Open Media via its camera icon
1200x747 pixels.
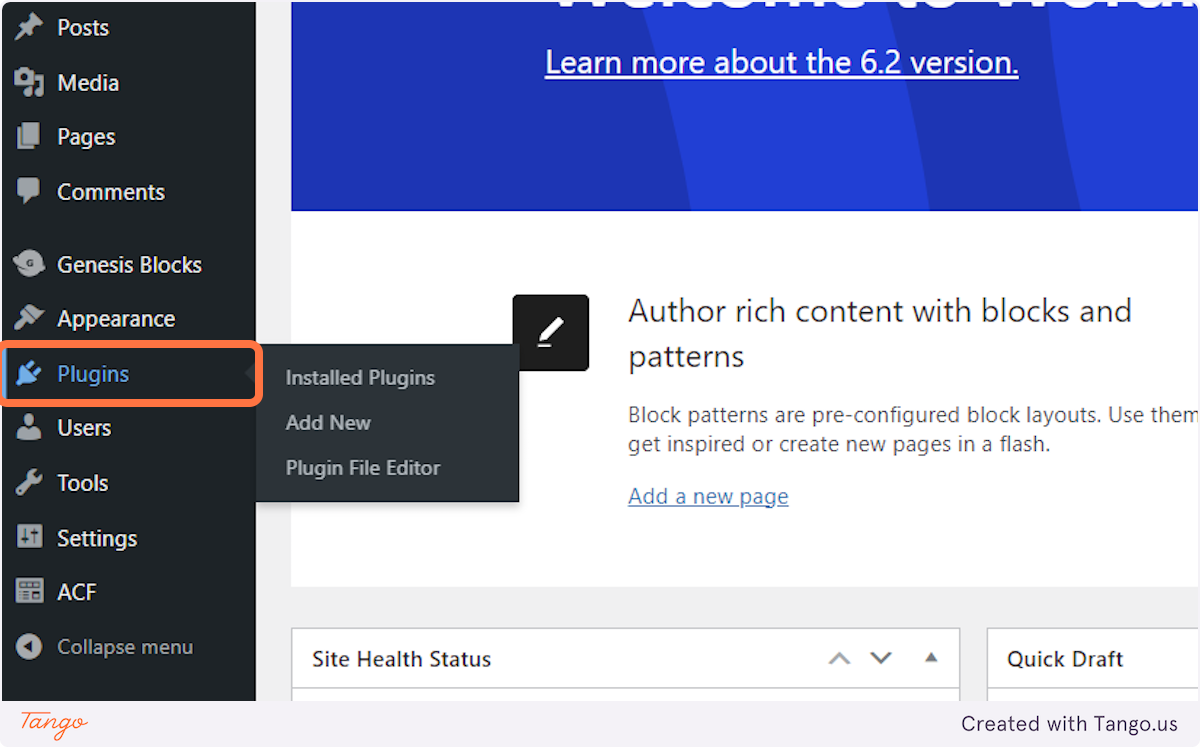27,82
